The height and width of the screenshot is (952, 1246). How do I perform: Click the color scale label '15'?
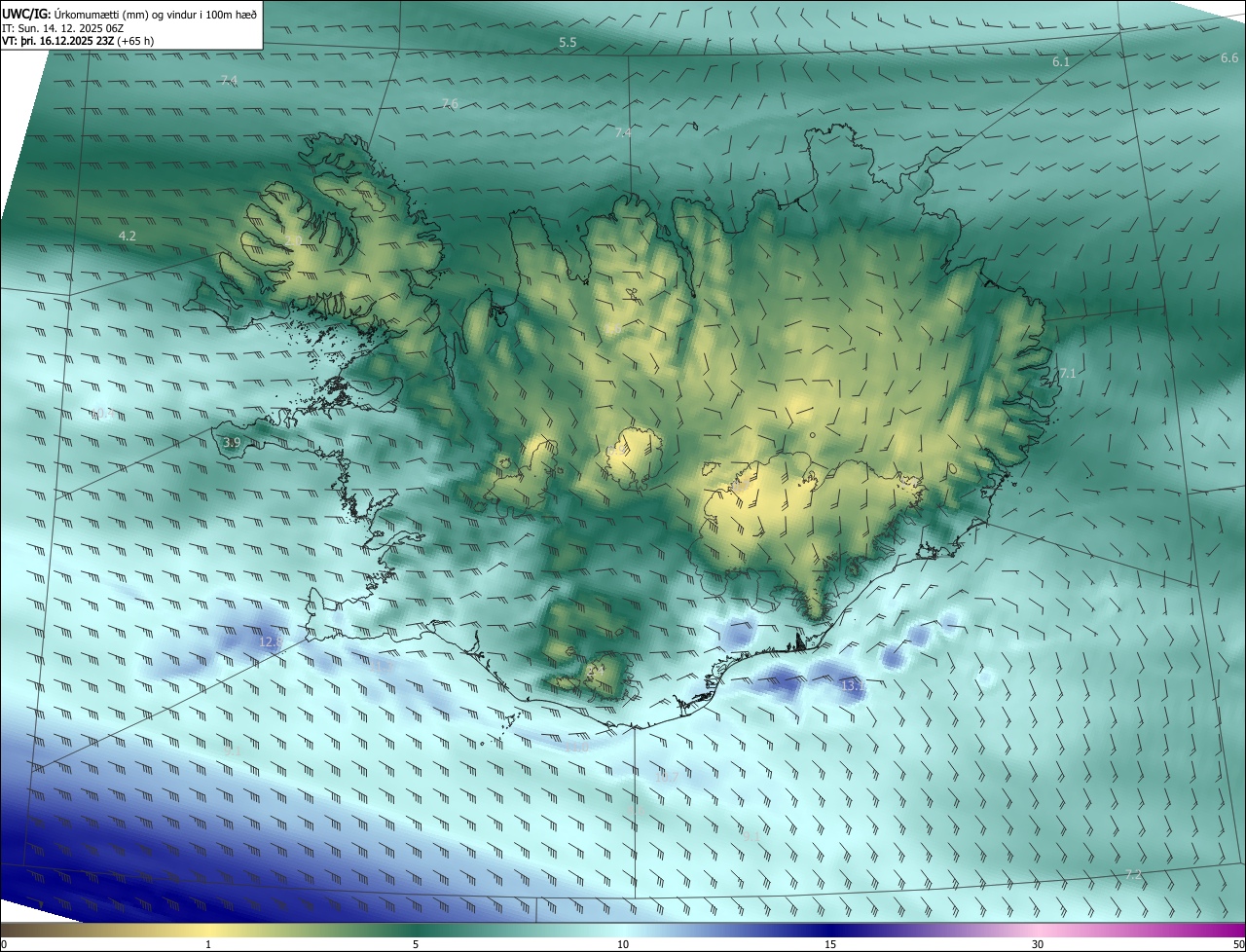[x=830, y=945]
